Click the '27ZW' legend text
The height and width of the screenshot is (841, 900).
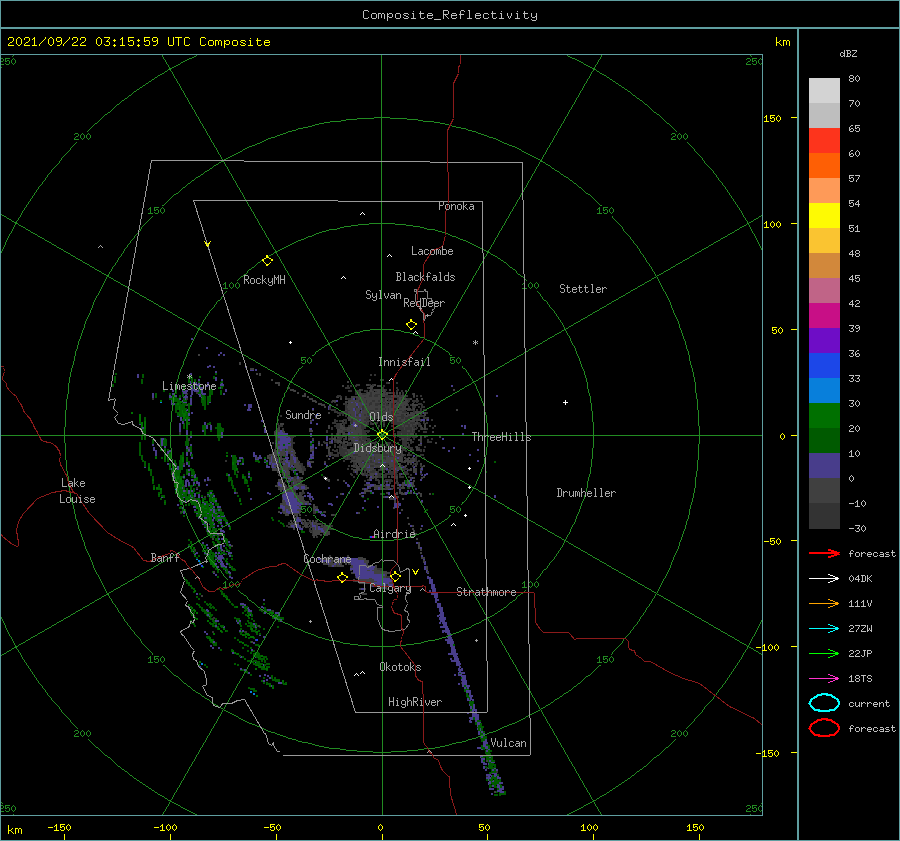860,629
